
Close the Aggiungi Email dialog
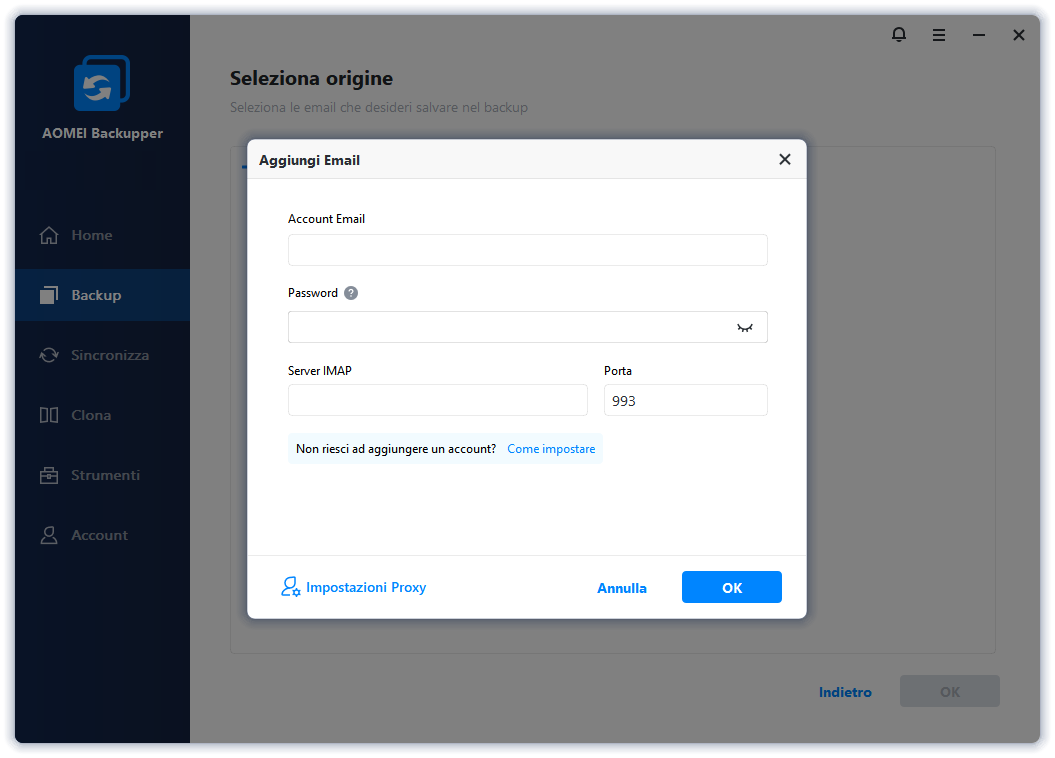(x=785, y=159)
